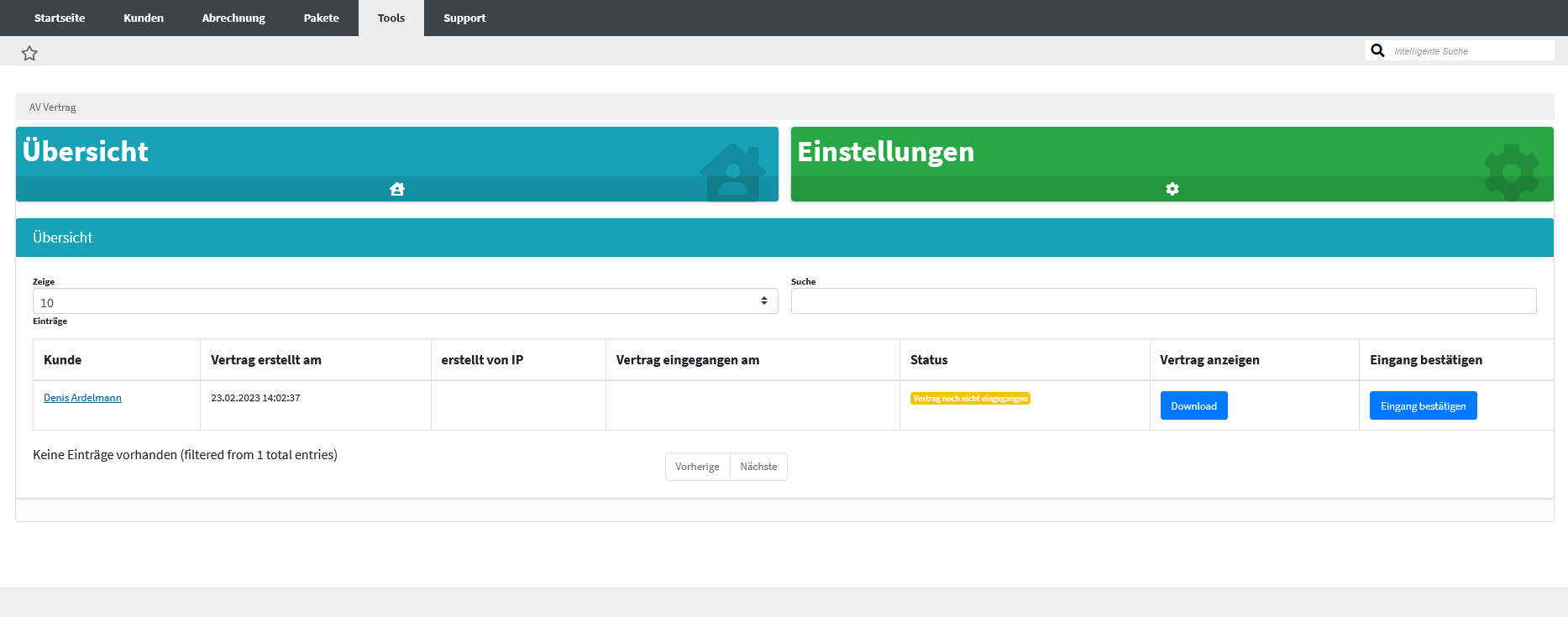1568x617 pixels.
Task: Open the Kunden menu
Action: (x=144, y=18)
